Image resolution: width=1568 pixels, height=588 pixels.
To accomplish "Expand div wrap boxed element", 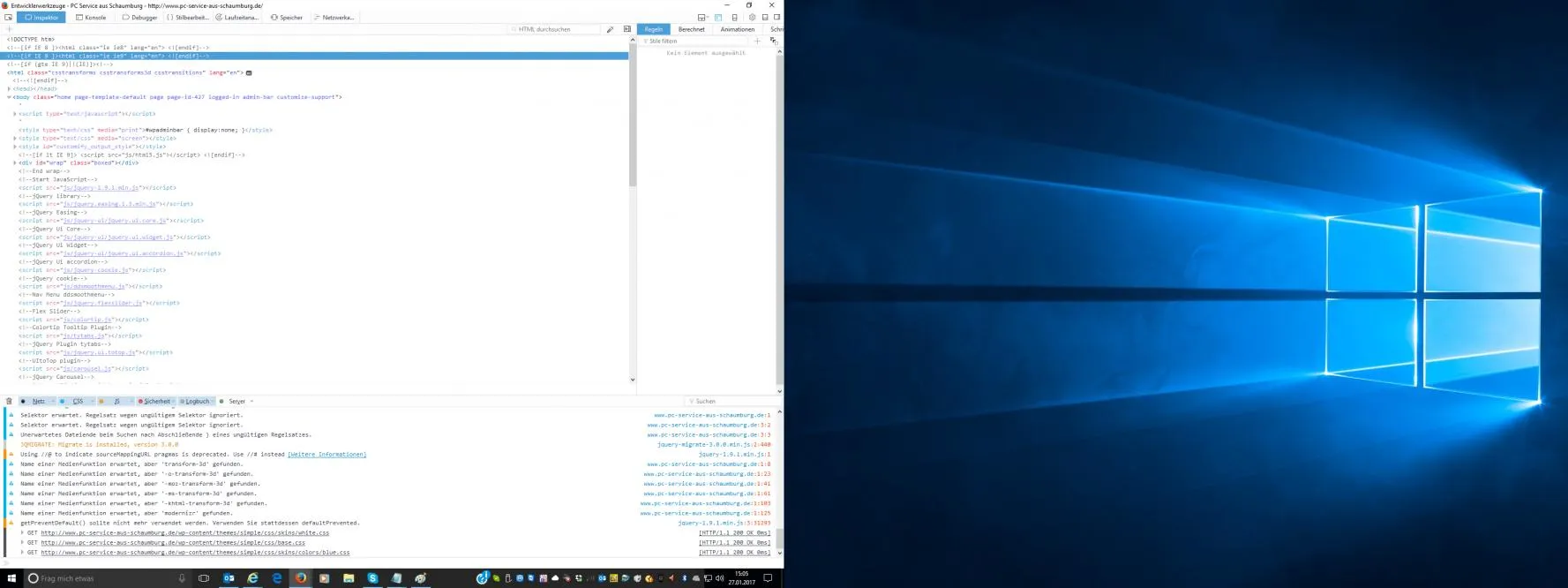I will (15, 163).
